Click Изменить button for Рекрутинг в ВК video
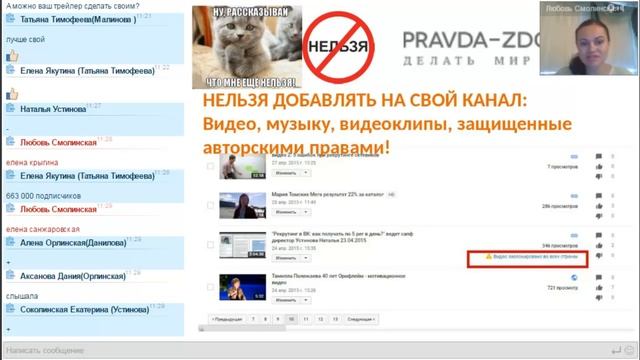This screenshot has width=640, height=360. coord(286,258)
